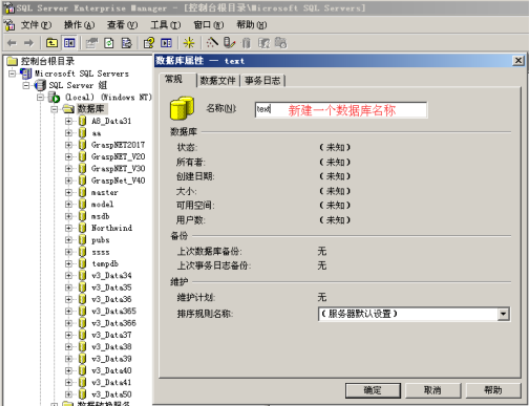Click the Up one level folder icon
The height and width of the screenshot is (407, 529).
[52, 43]
